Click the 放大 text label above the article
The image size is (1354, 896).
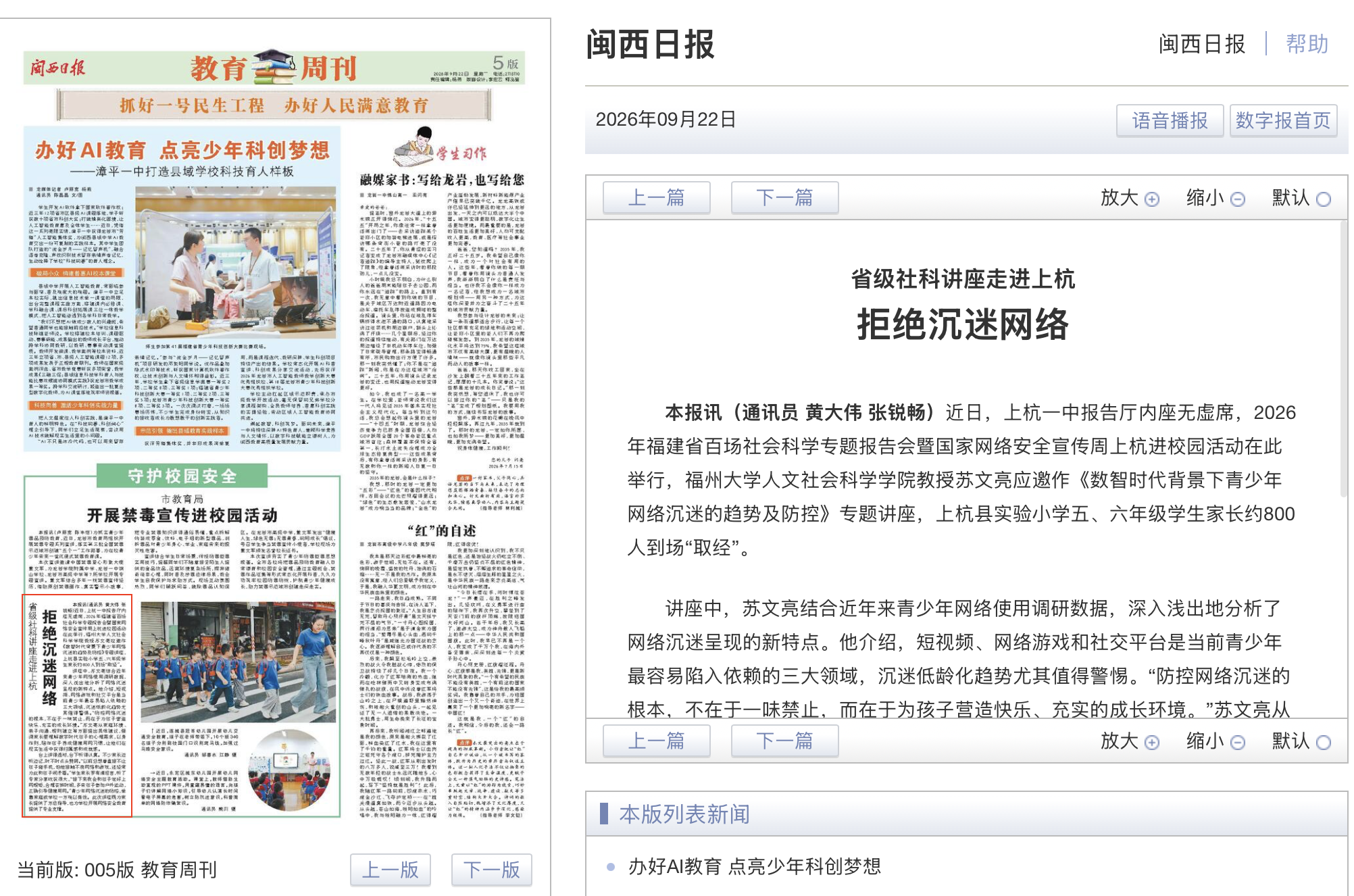pyautogui.click(x=1120, y=197)
